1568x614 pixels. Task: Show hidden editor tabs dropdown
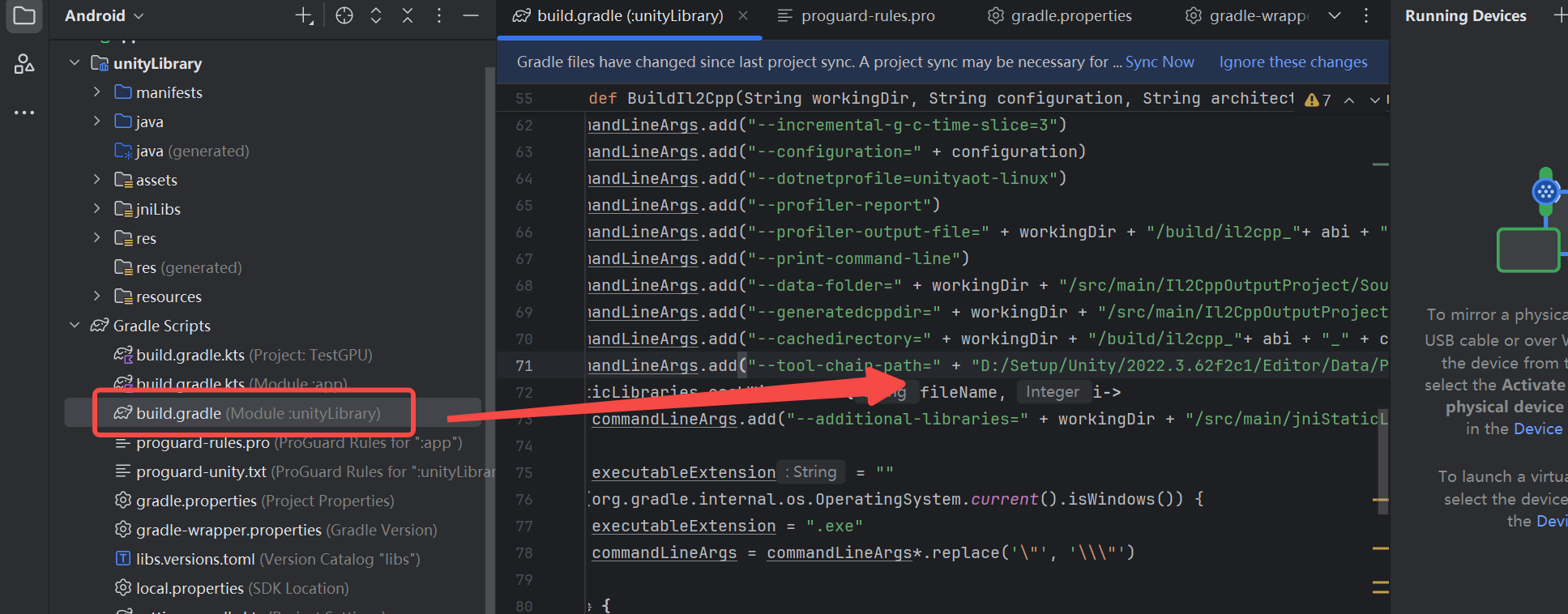pyautogui.click(x=1335, y=15)
